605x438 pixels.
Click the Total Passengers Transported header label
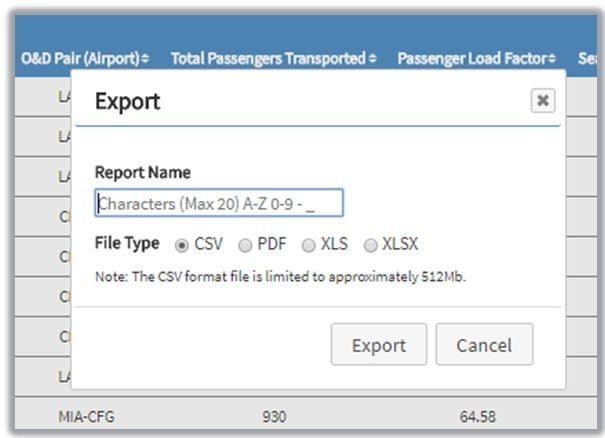click(x=268, y=59)
